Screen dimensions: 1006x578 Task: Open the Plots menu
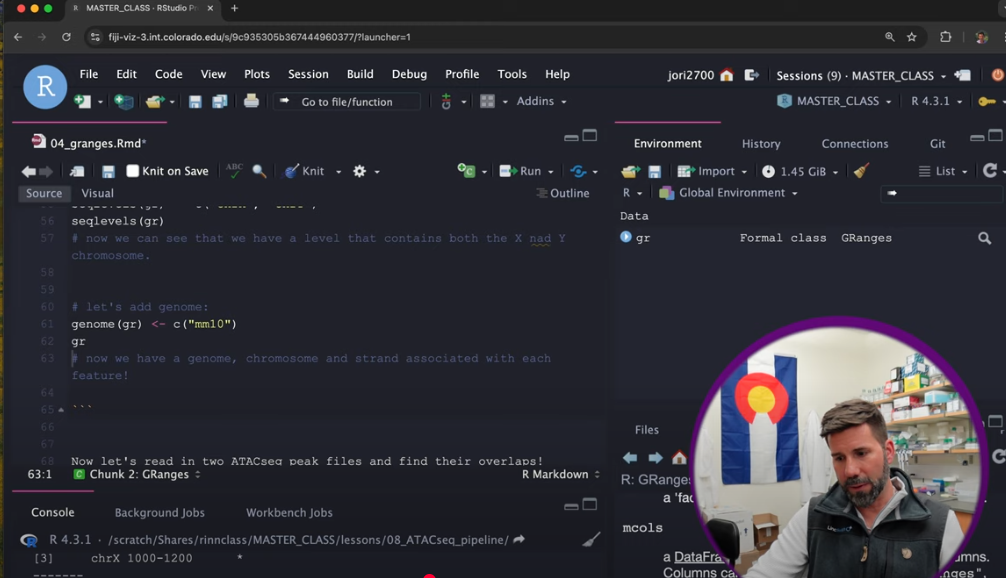coord(257,74)
